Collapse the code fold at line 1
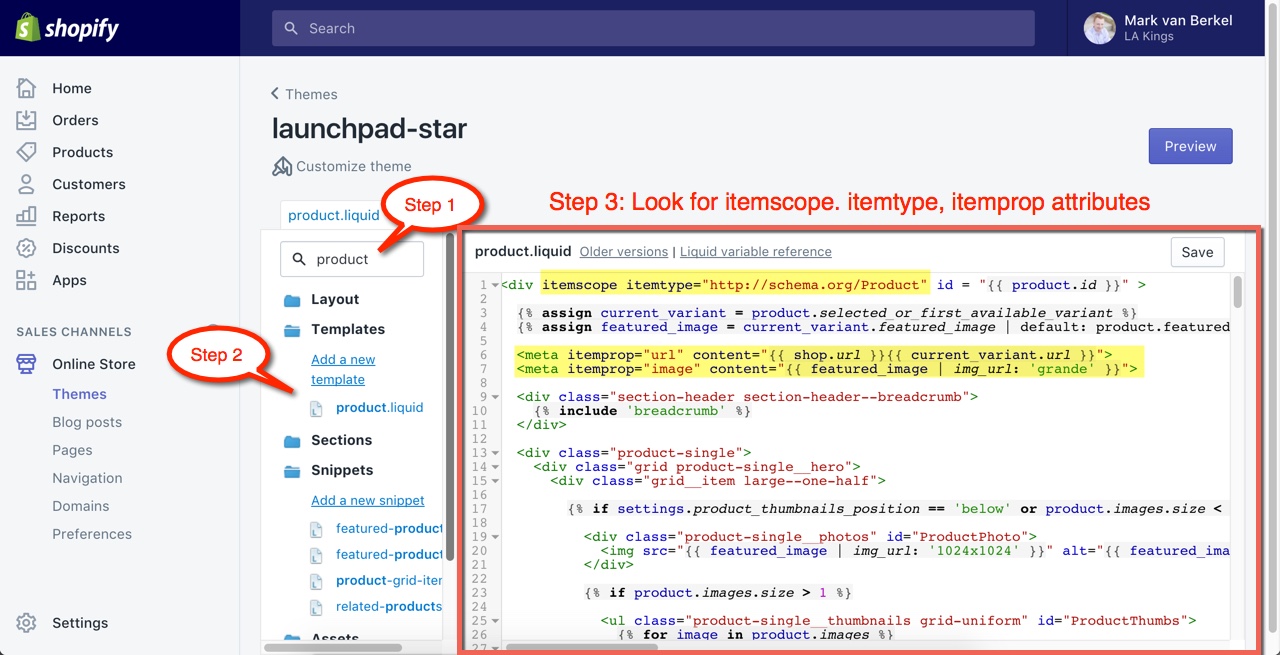This screenshot has width=1280, height=655. click(495, 285)
